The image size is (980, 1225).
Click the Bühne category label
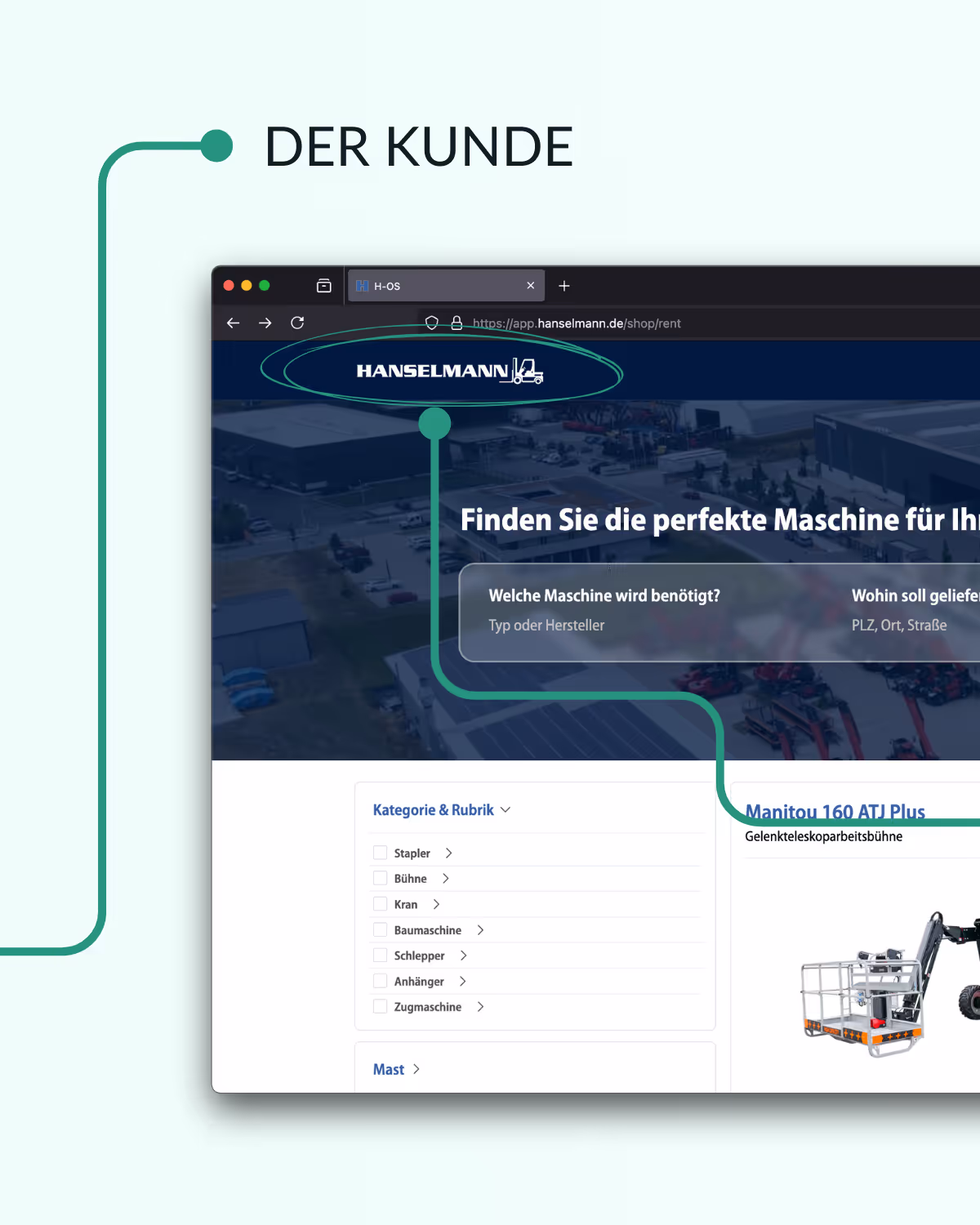pos(410,878)
